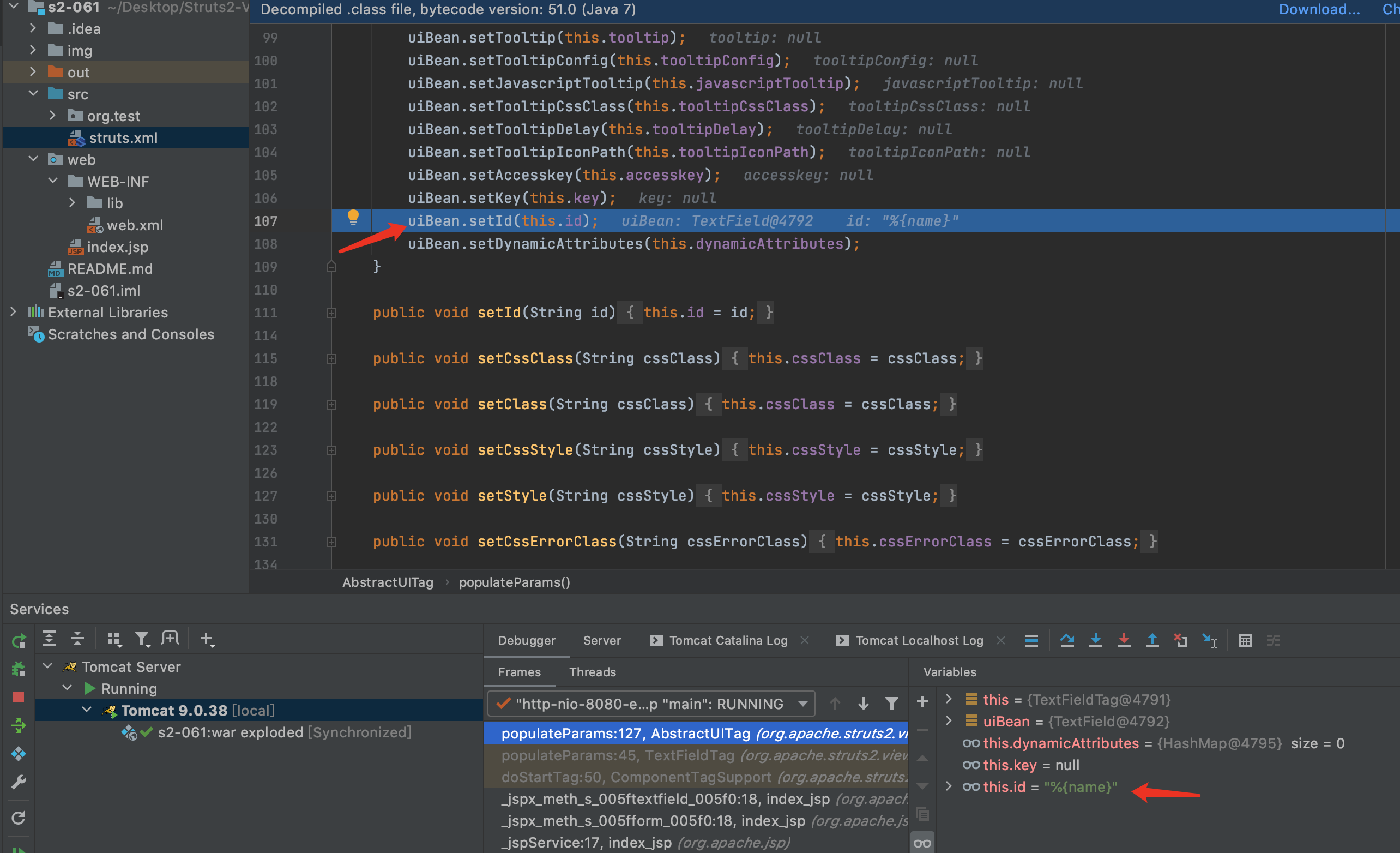Toggle fold marker for setCssStyle method
This screenshot has width=1400, height=853.
tap(331, 450)
